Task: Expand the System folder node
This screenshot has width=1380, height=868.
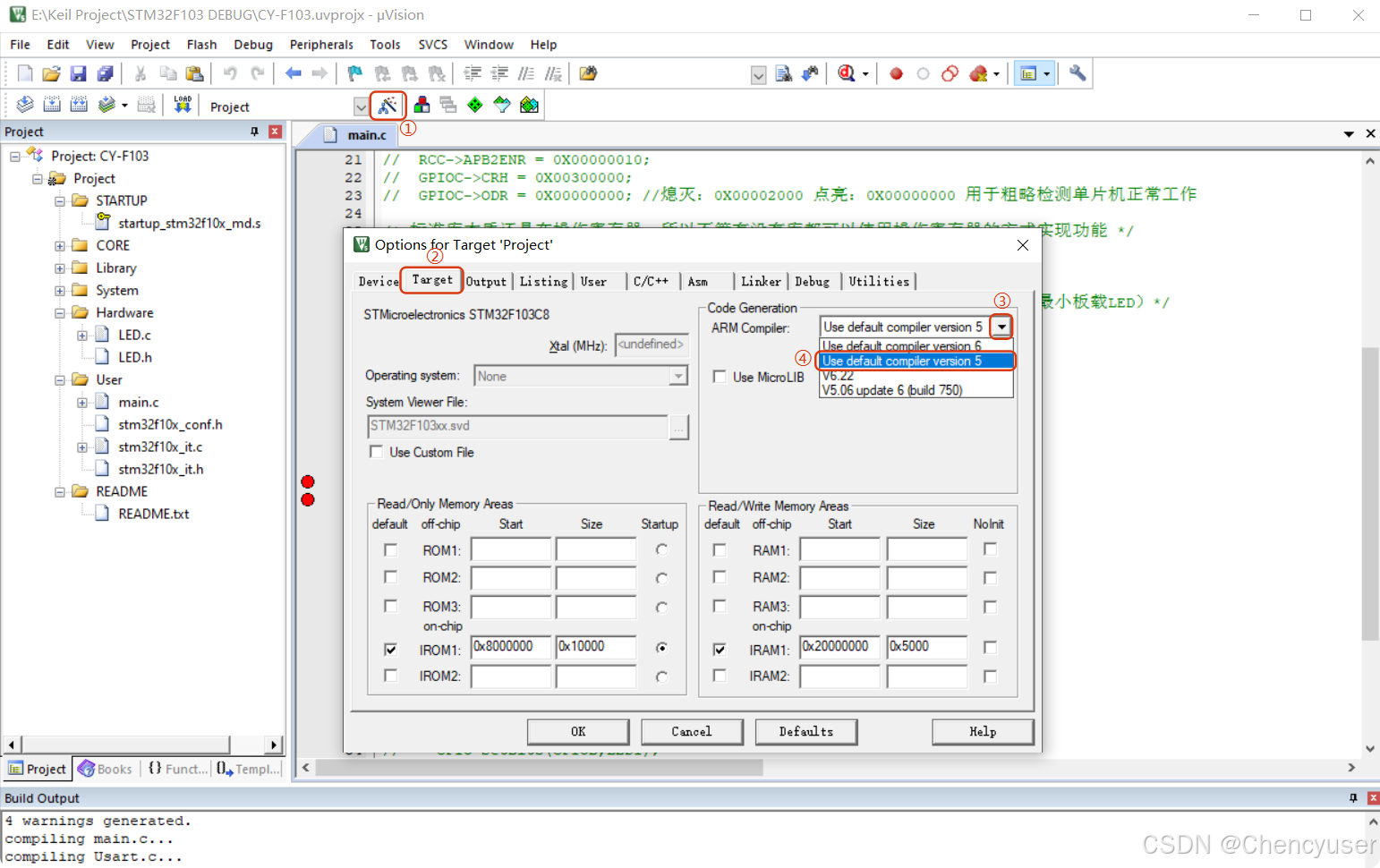Action: pyautogui.click(x=59, y=290)
